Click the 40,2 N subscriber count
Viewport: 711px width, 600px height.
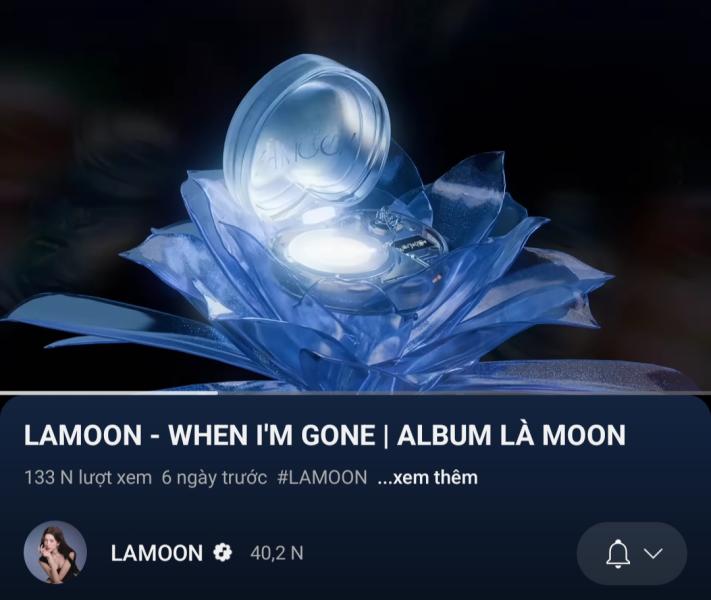tap(277, 553)
